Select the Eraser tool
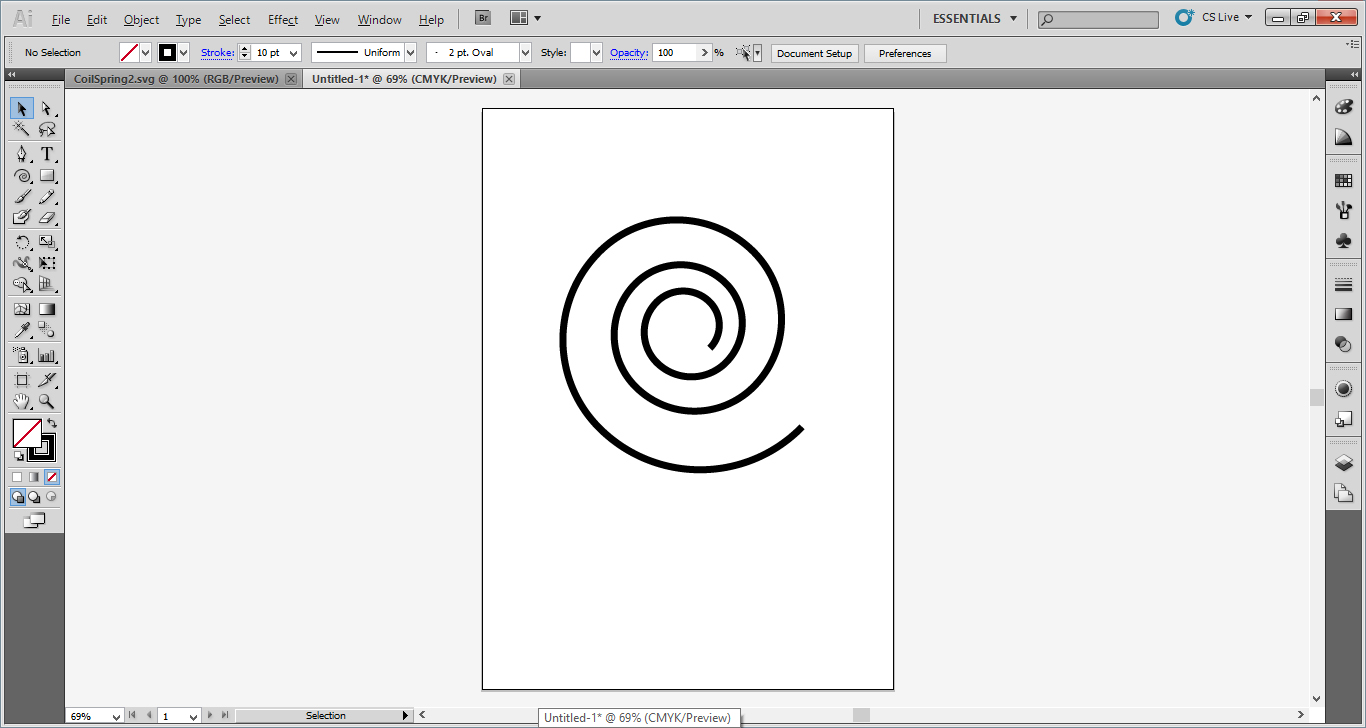Image resolution: width=1366 pixels, height=728 pixels. click(x=46, y=217)
